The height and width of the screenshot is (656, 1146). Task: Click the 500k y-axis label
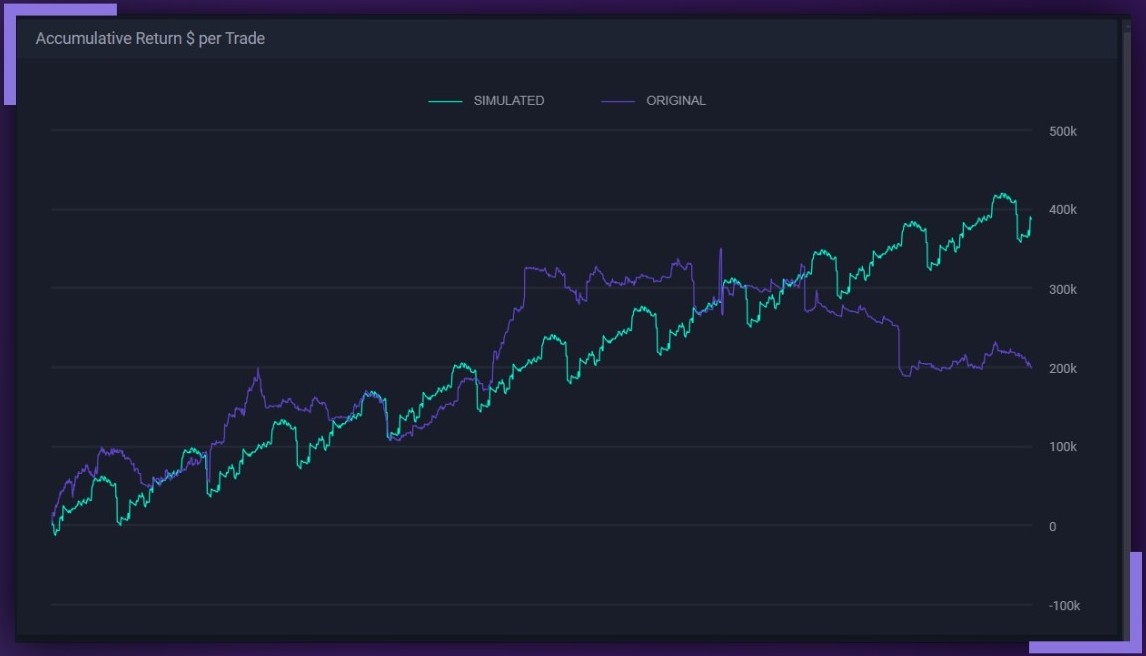click(x=1062, y=132)
